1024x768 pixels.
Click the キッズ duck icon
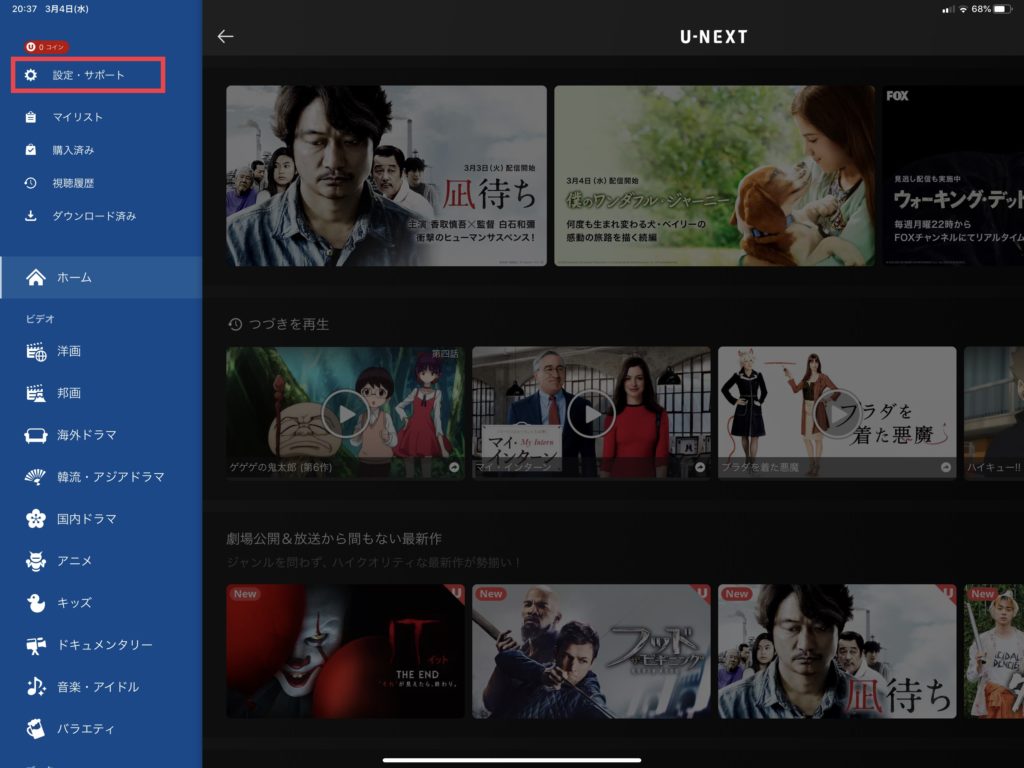[x=36, y=603]
